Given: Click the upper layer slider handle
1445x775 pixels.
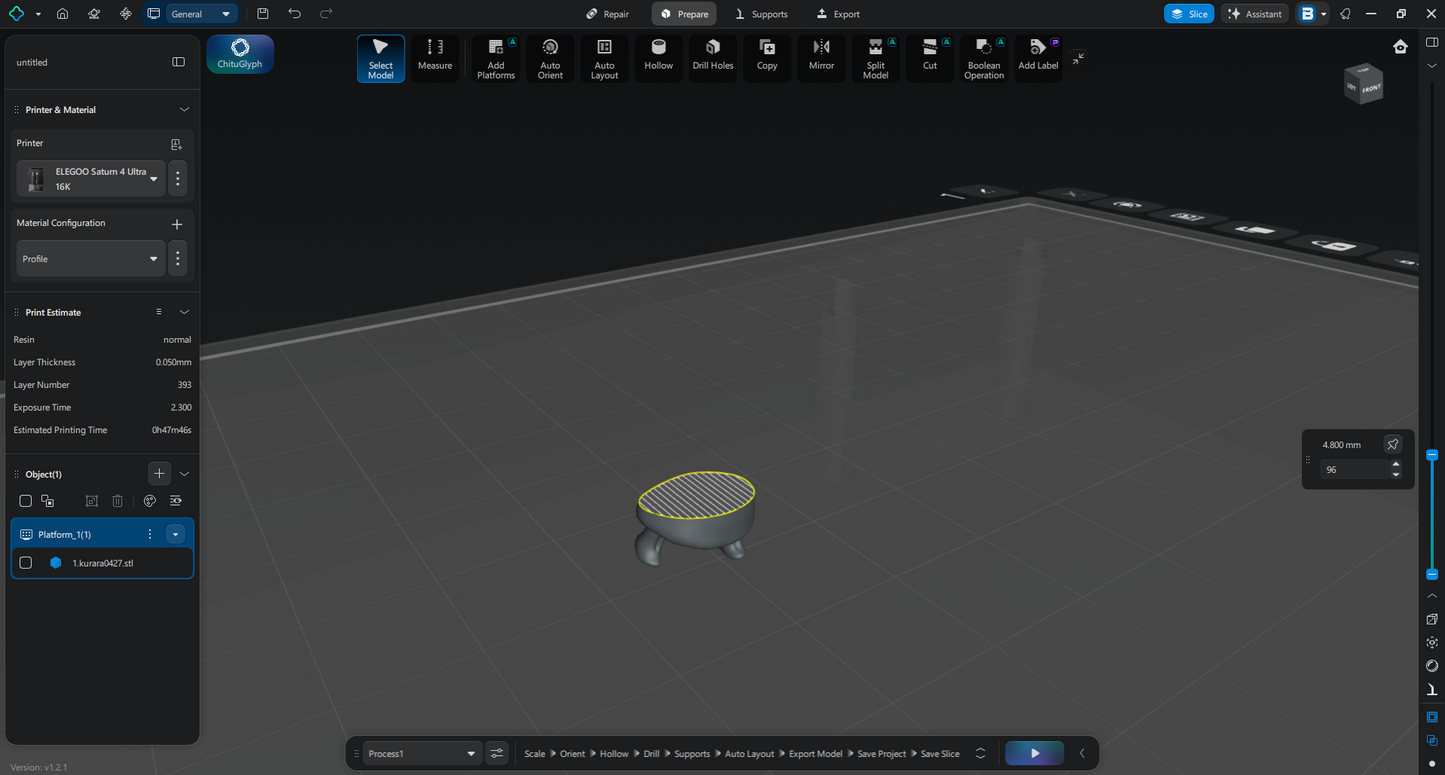Looking at the screenshot, I should click(x=1432, y=454).
